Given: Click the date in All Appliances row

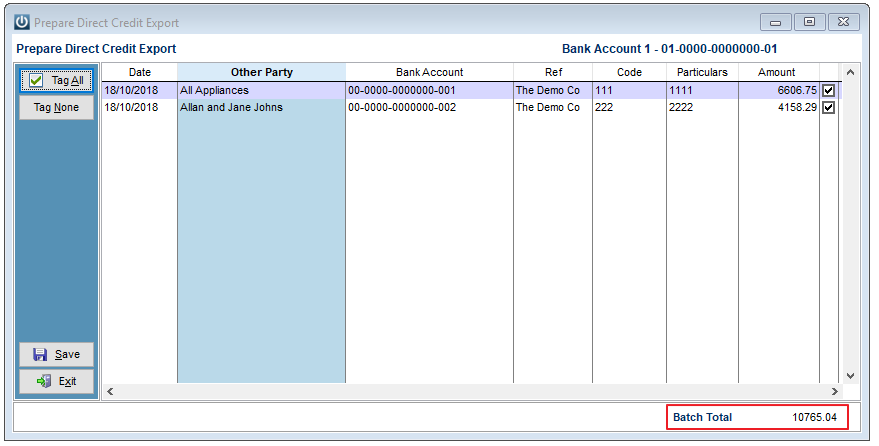Looking at the screenshot, I should point(140,90).
